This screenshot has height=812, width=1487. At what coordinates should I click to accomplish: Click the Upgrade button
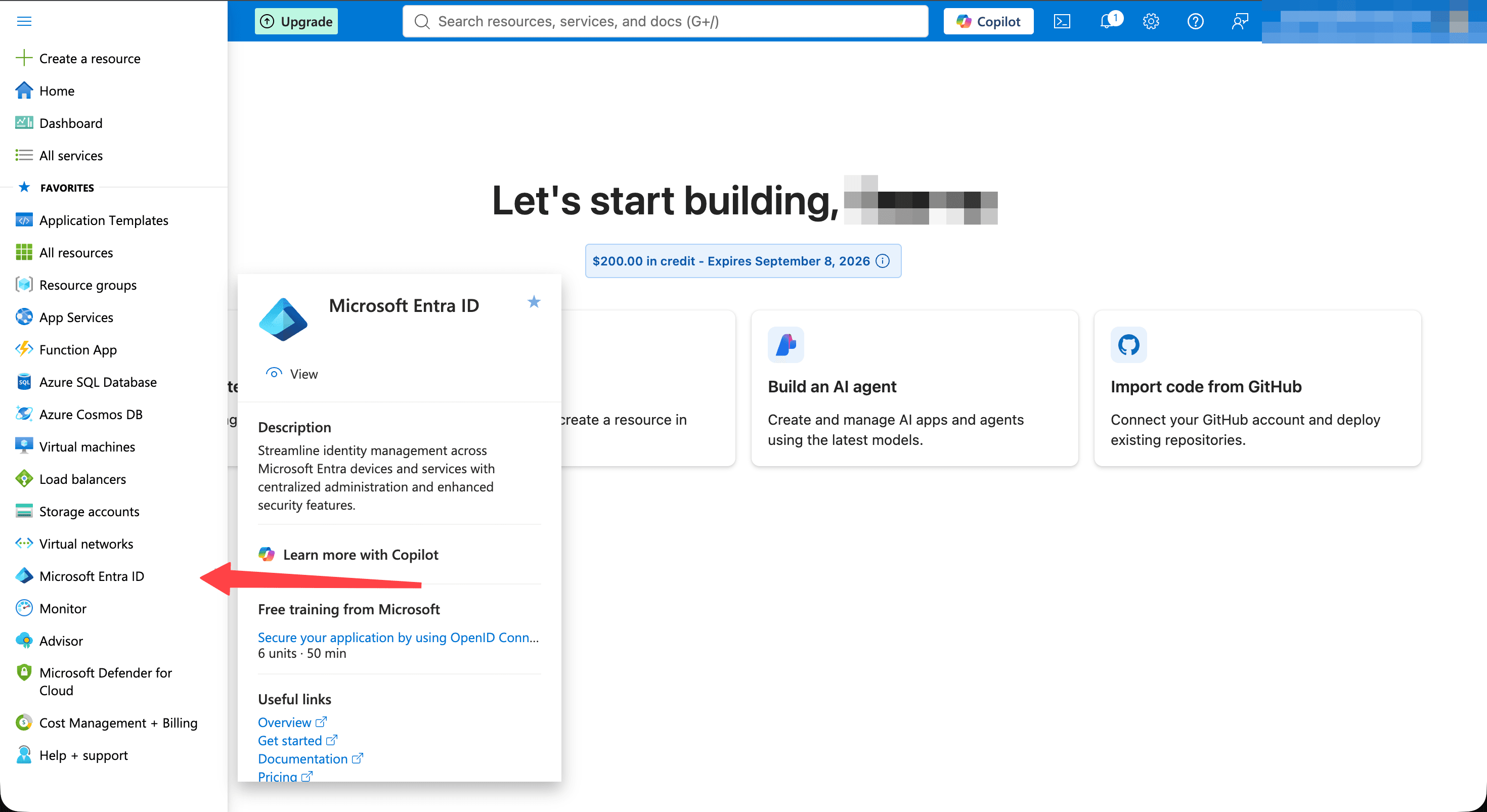pos(296,21)
